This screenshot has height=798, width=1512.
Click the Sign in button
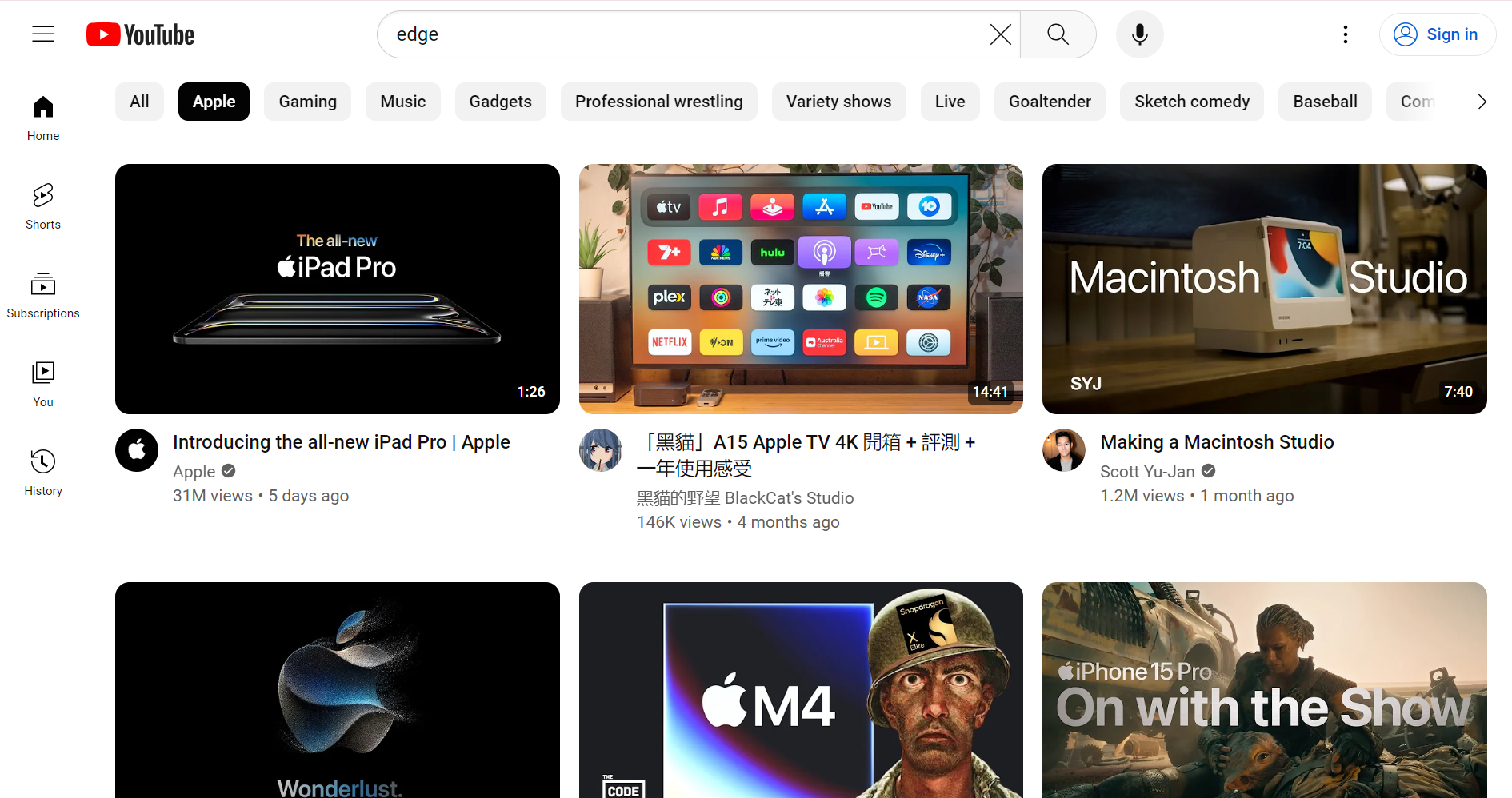pyautogui.click(x=1437, y=34)
